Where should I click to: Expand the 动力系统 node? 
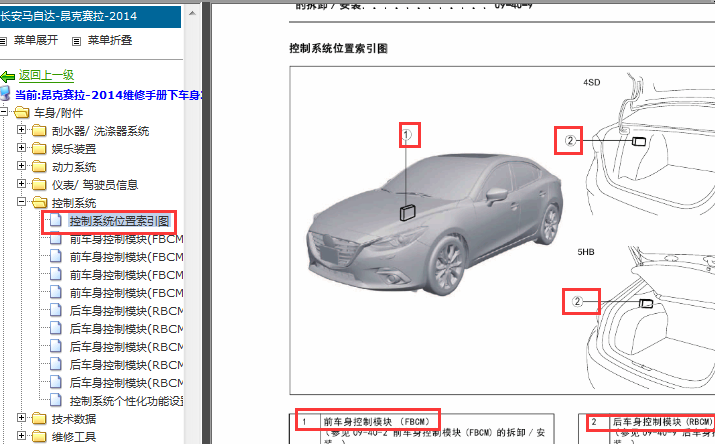coord(21,165)
